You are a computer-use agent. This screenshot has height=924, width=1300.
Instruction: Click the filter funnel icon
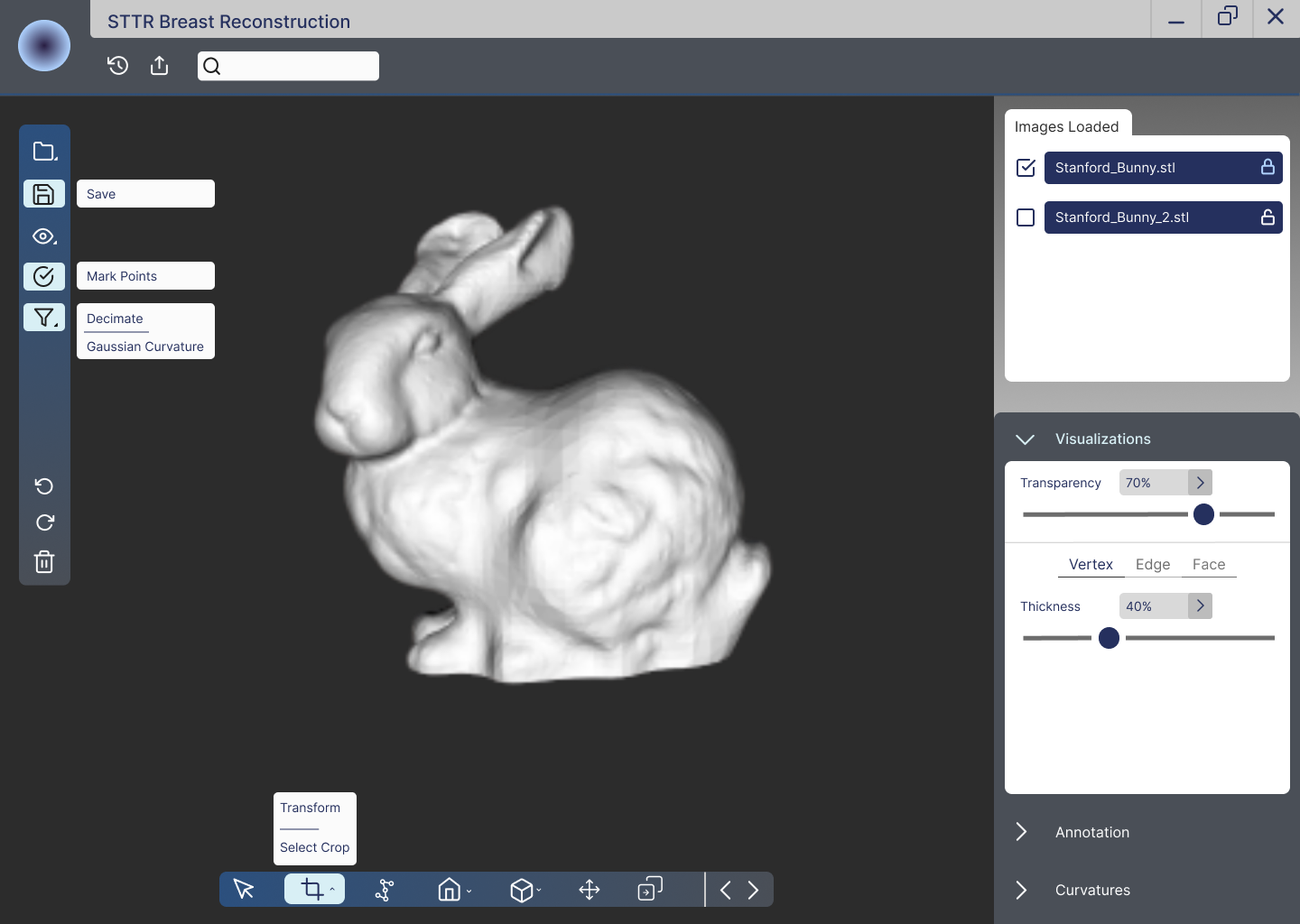[x=44, y=317]
